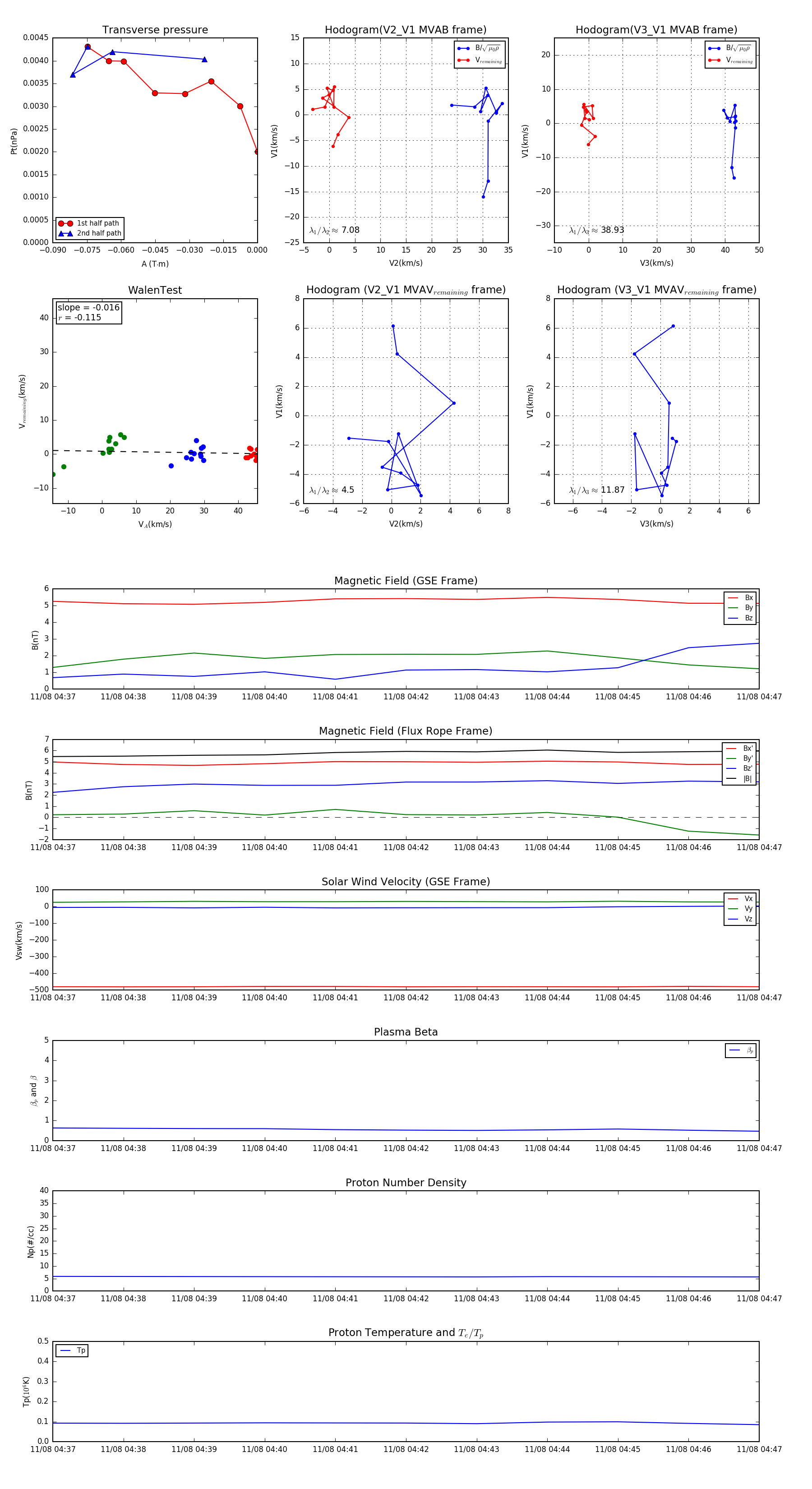Click the V3_V1 MVAV remaining frame hodogram title
The height and width of the screenshot is (1489, 812).
[656, 290]
